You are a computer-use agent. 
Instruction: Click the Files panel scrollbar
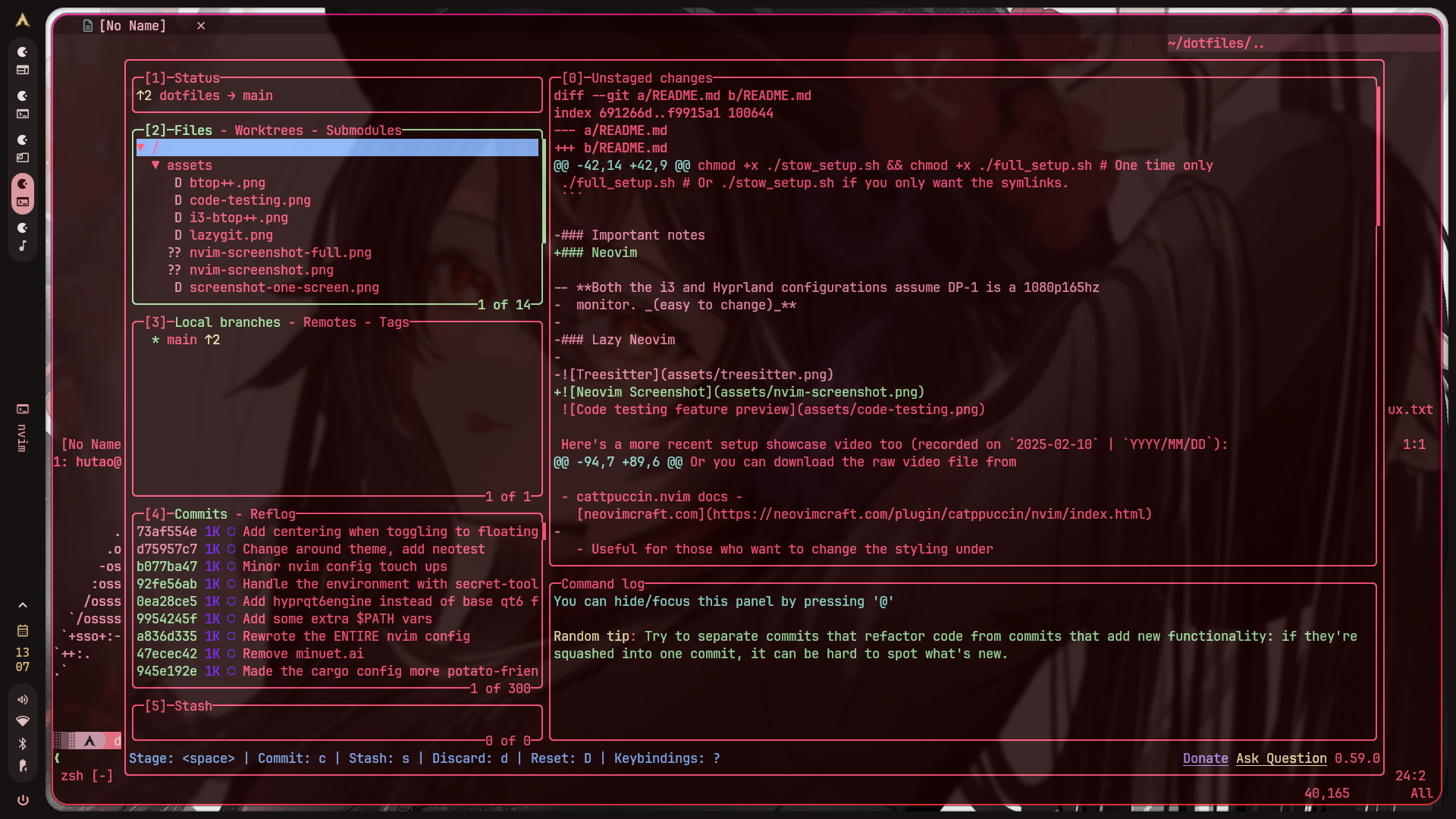544,191
